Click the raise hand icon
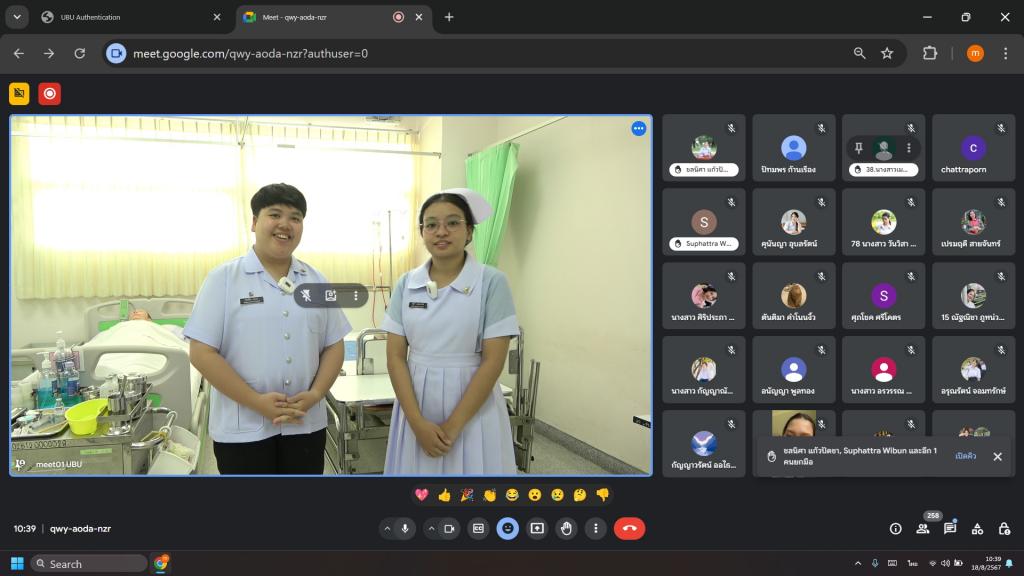Image resolution: width=1024 pixels, height=576 pixels. (x=567, y=528)
